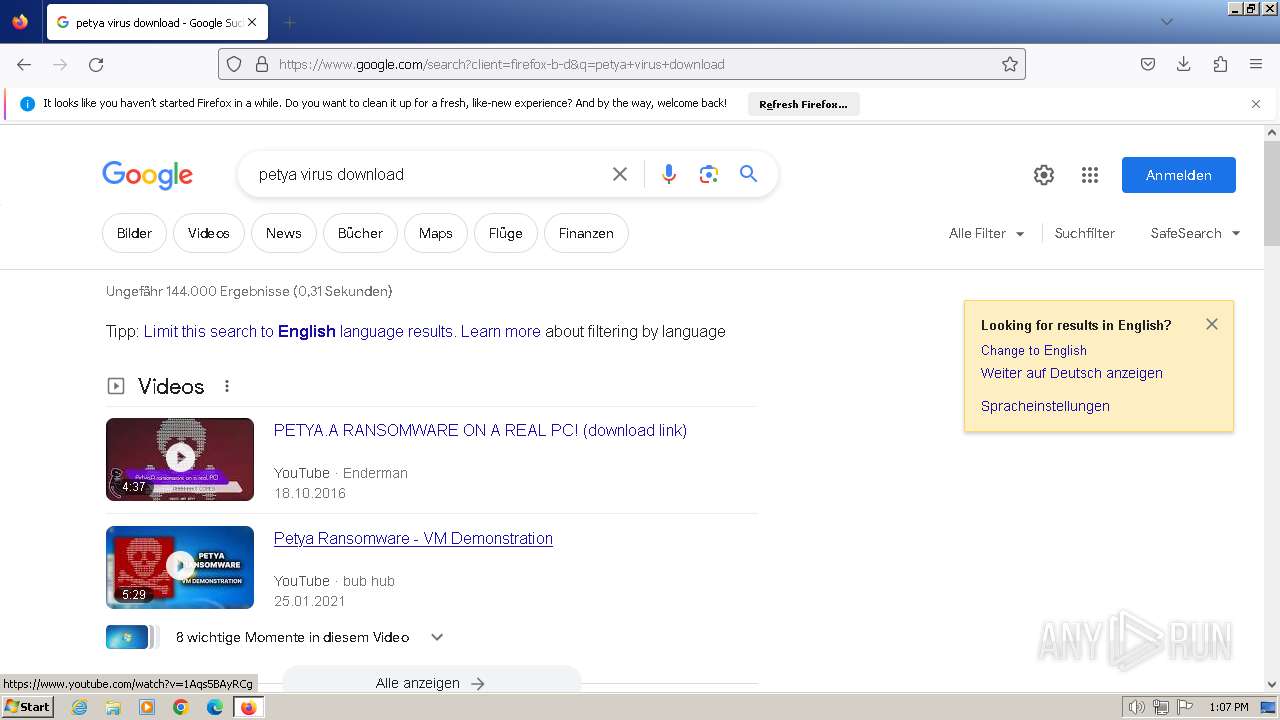Screen dimensions: 1280x720
Task: Bookmark this page with star icon
Action: pyautogui.click(x=1010, y=64)
